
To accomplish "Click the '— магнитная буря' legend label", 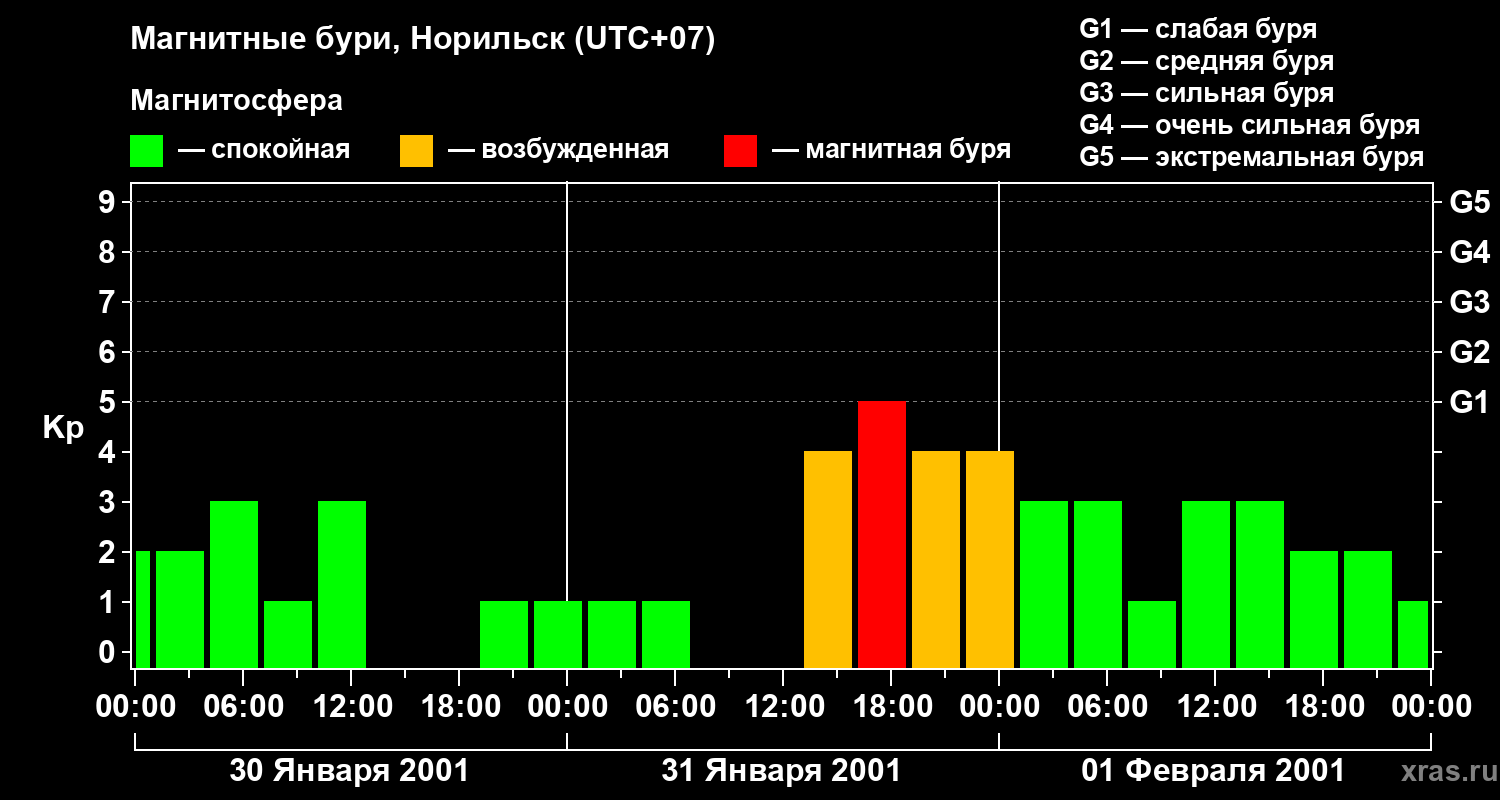I will [891, 150].
